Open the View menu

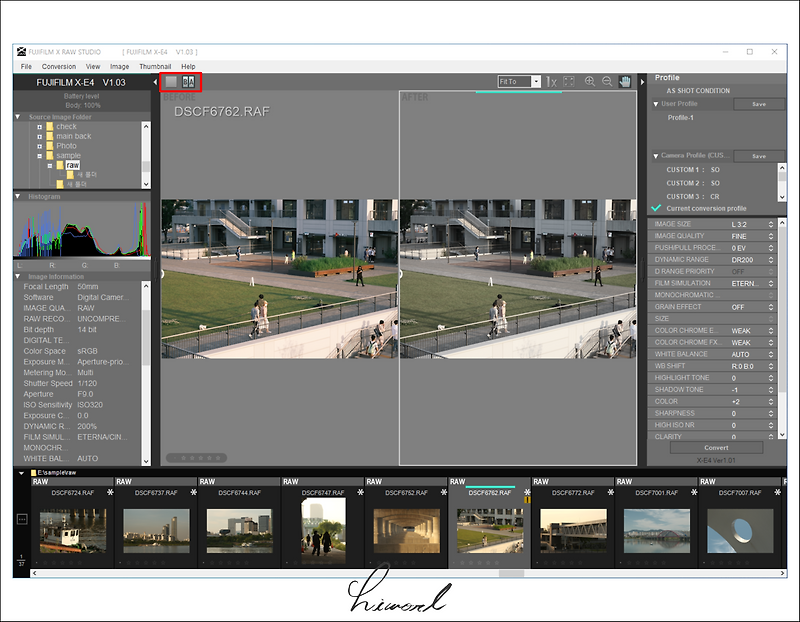(93, 66)
